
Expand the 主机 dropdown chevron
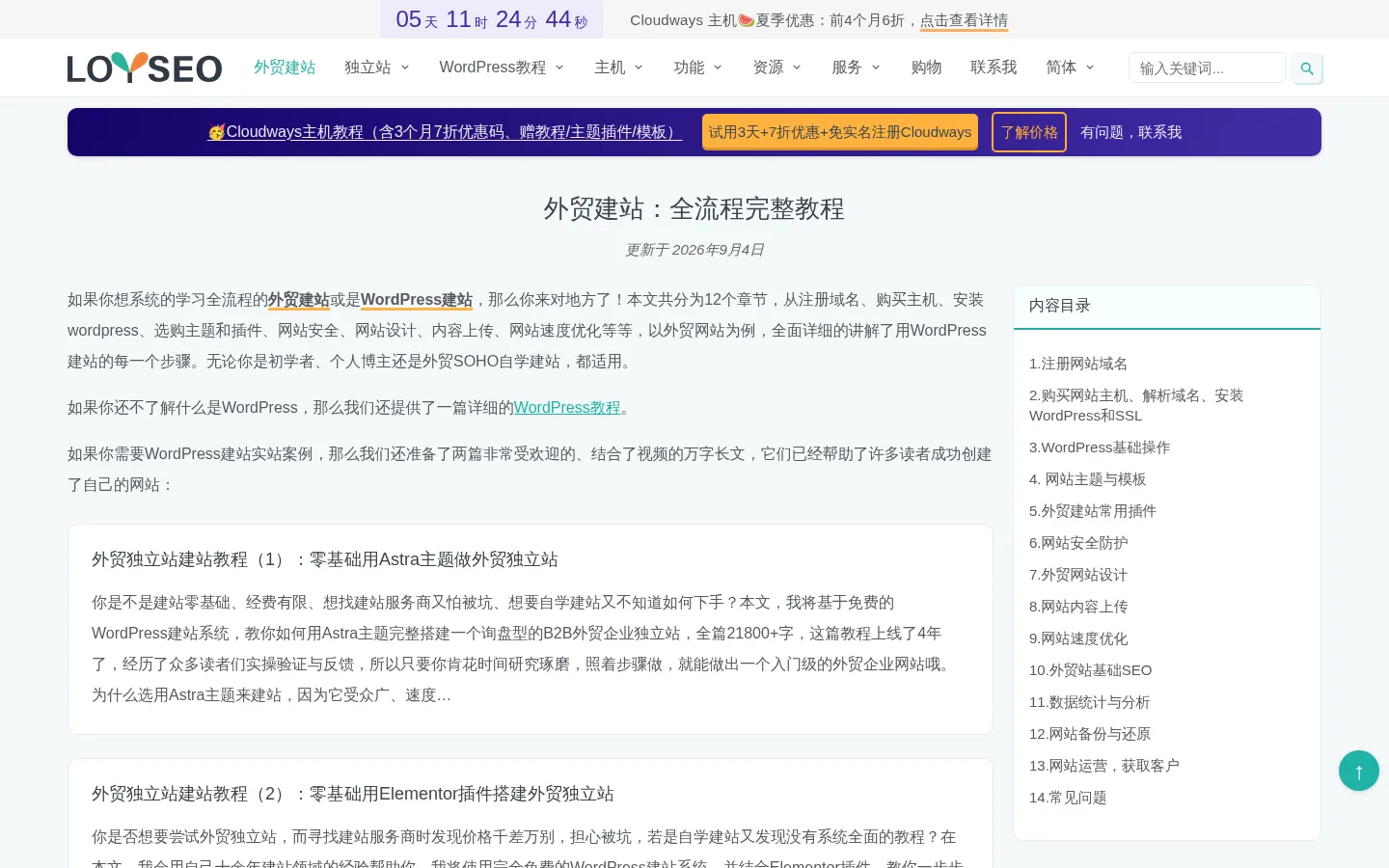point(639,68)
